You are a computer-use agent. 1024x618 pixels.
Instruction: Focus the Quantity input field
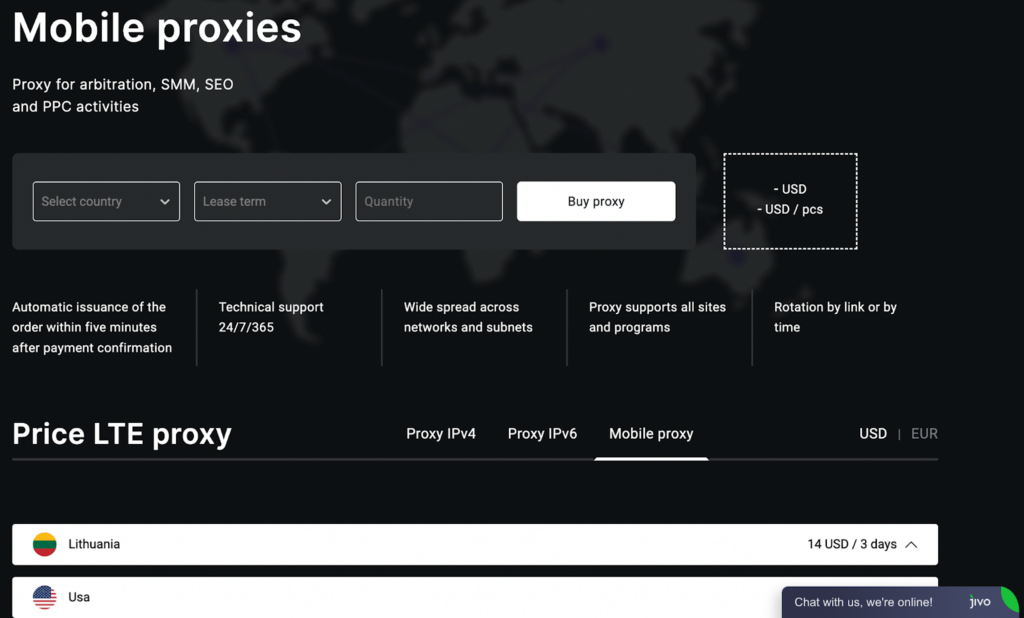coord(428,201)
